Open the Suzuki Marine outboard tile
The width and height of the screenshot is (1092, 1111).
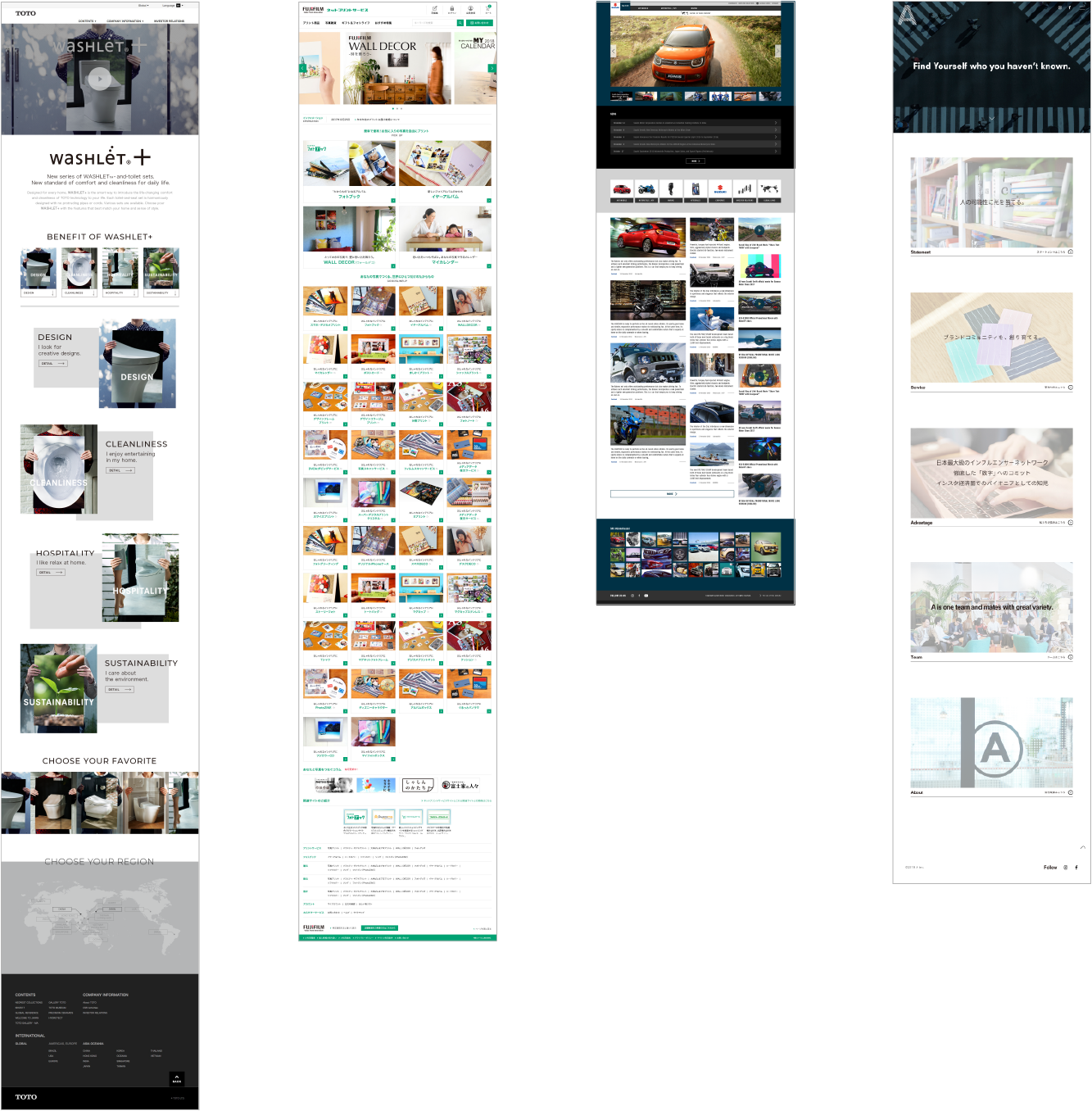[671, 192]
